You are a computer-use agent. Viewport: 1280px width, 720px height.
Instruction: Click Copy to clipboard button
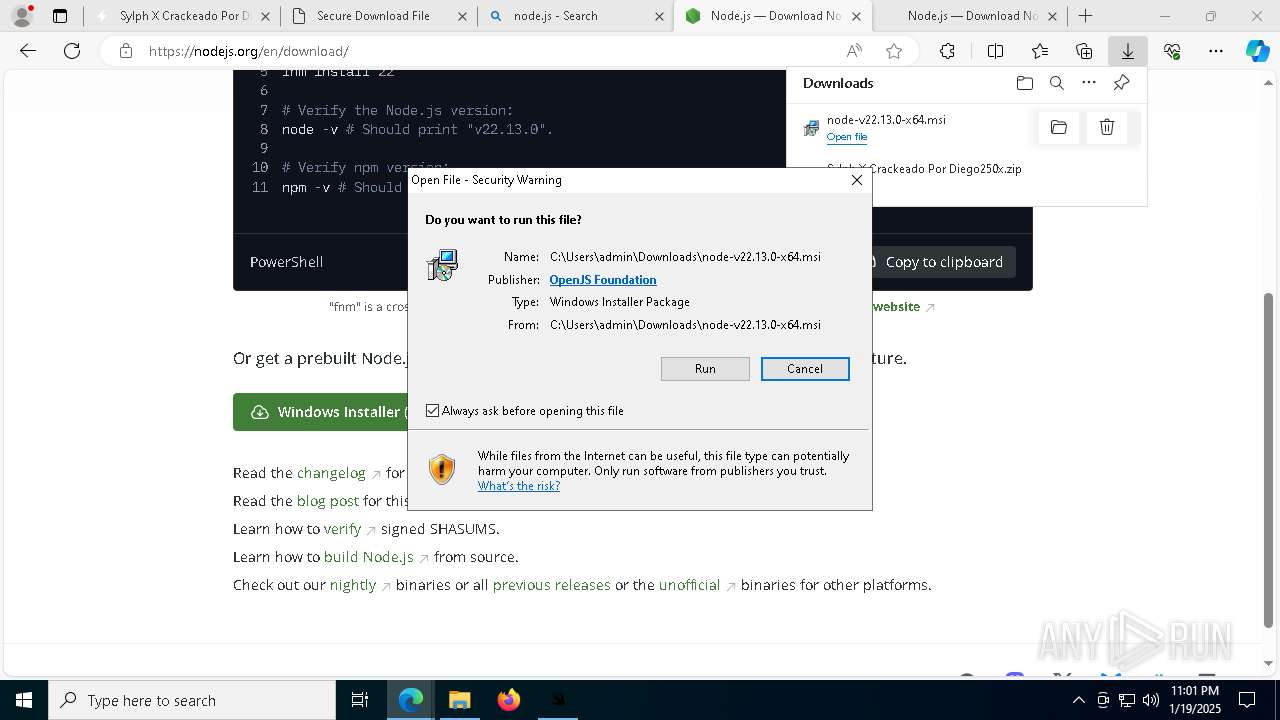pyautogui.click(x=942, y=262)
